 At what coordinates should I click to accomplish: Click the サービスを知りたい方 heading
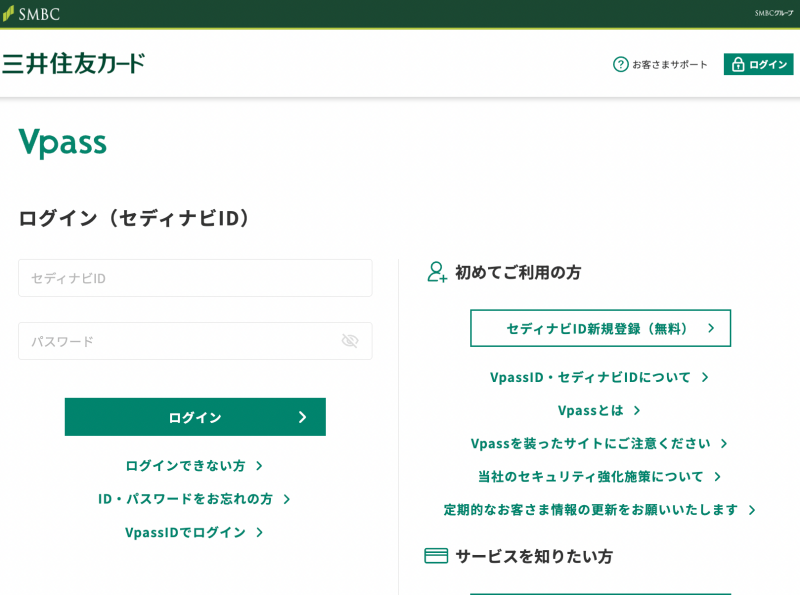534,556
